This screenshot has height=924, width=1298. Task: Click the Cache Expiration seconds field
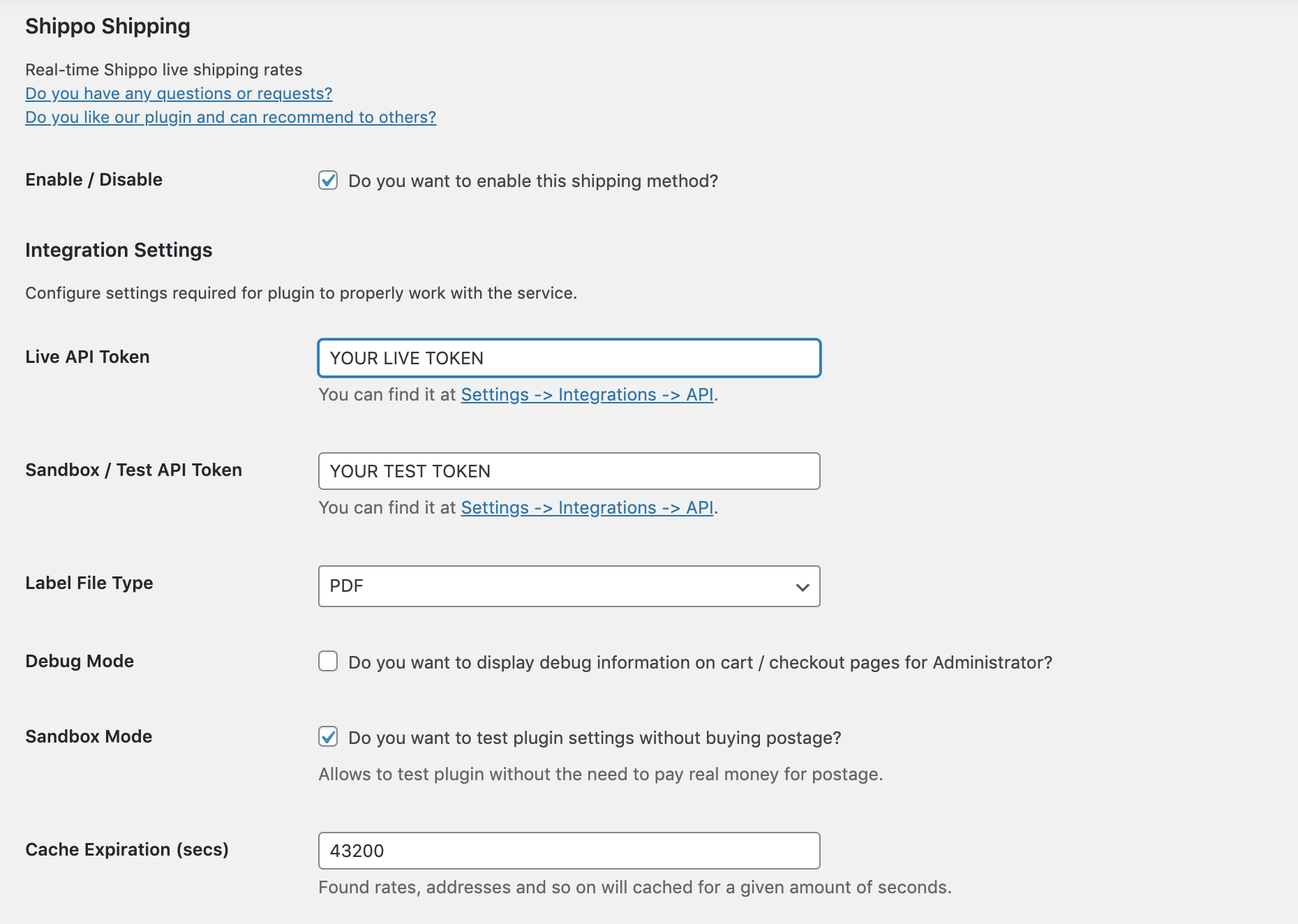pos(569,851)
